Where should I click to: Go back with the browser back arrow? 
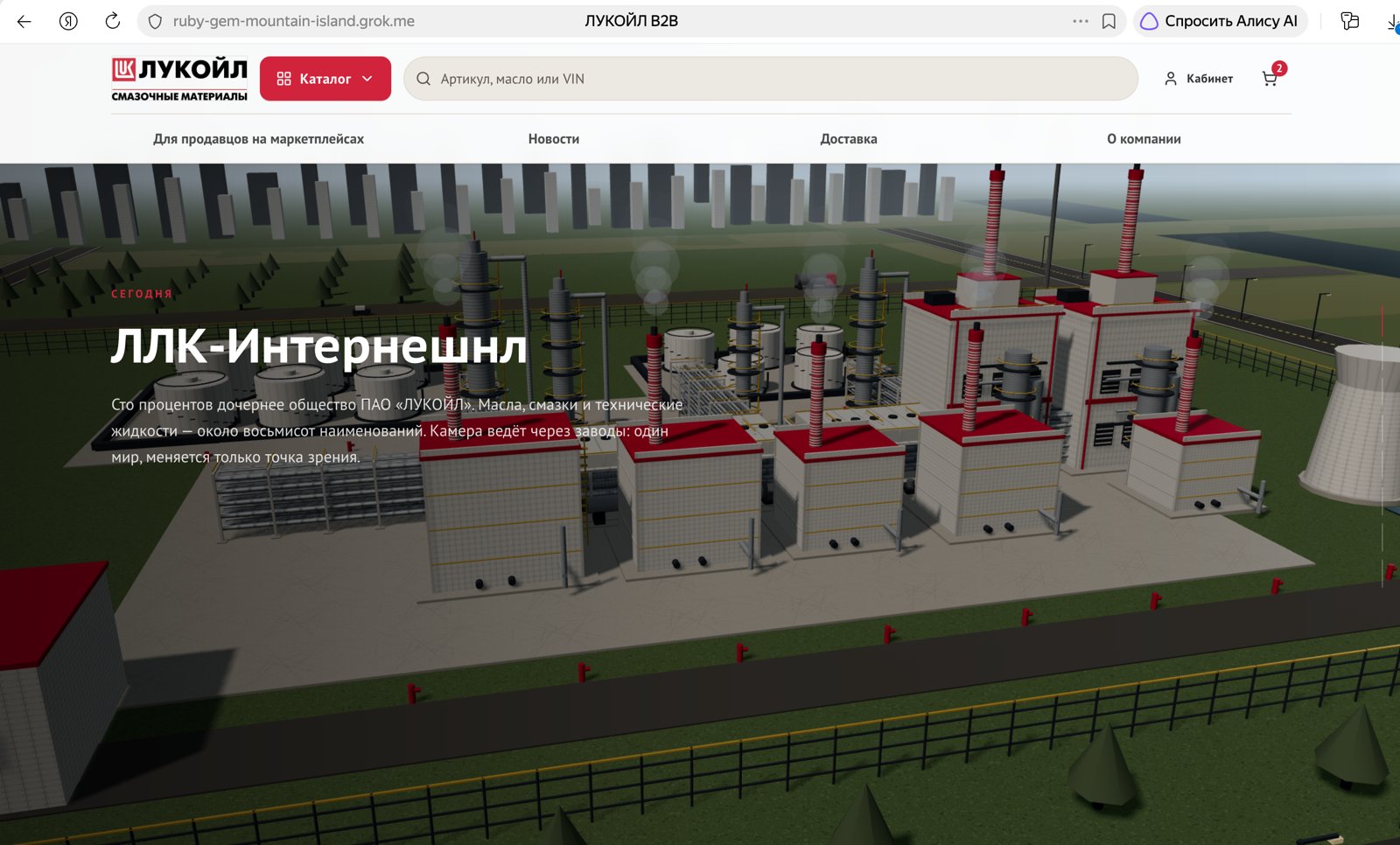point(24,21)
